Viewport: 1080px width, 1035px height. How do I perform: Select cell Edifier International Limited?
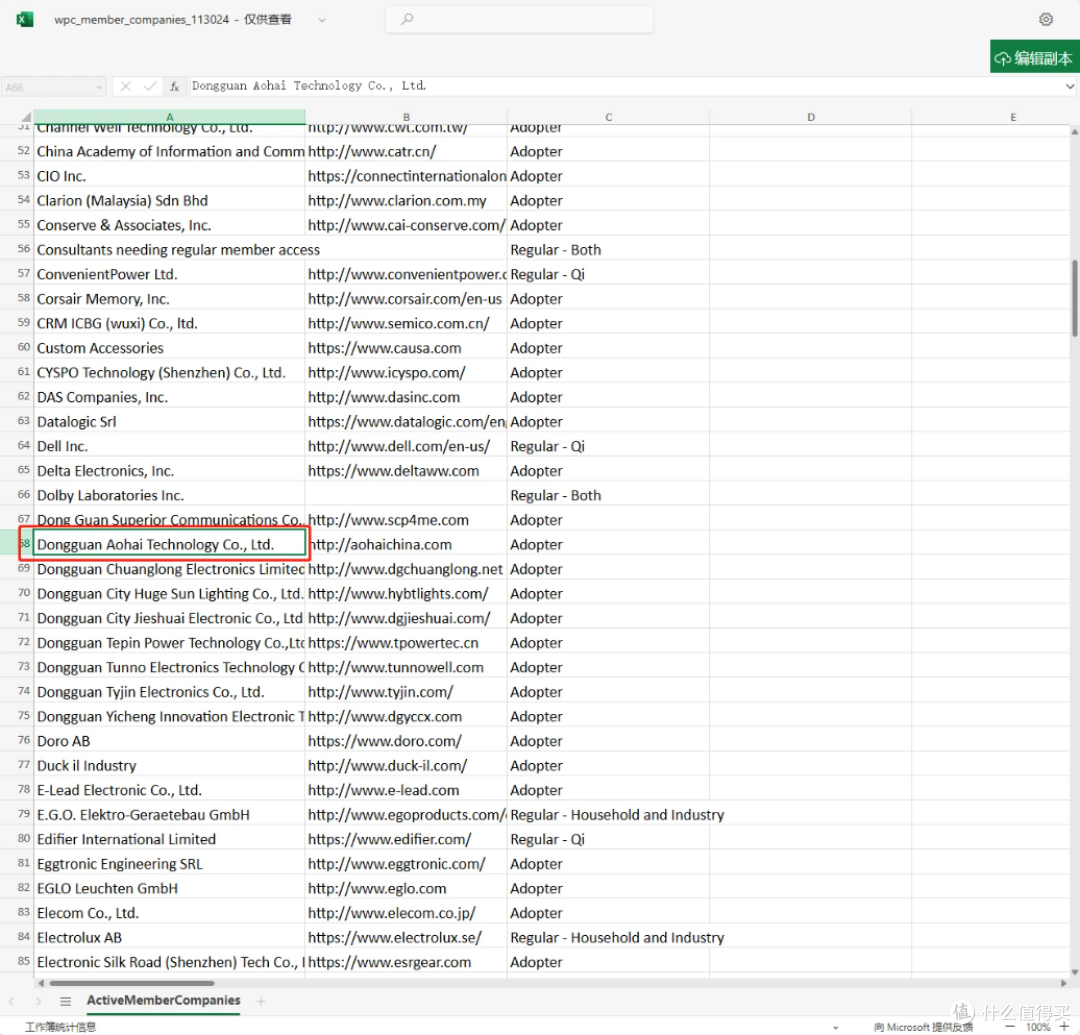point(169,839)
